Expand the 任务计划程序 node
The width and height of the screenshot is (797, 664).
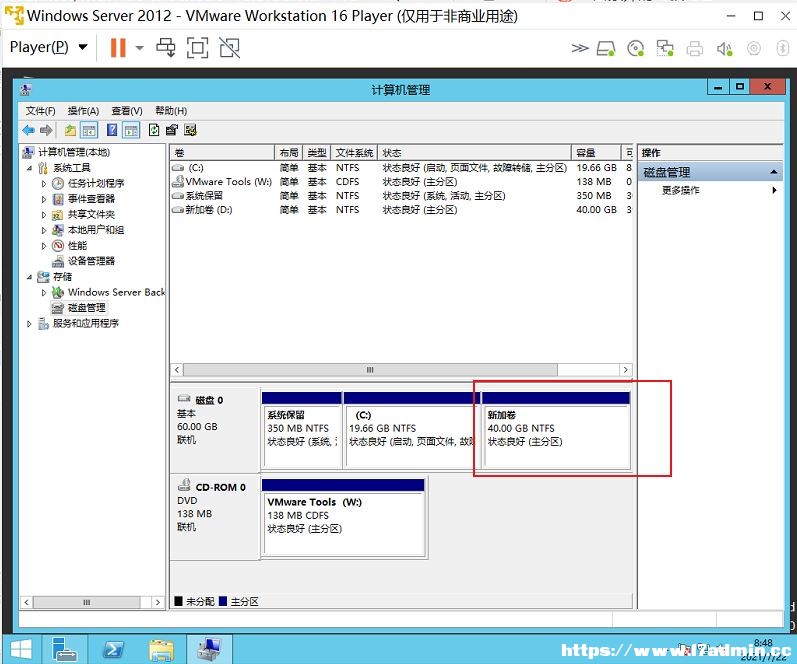coord(44,184)
